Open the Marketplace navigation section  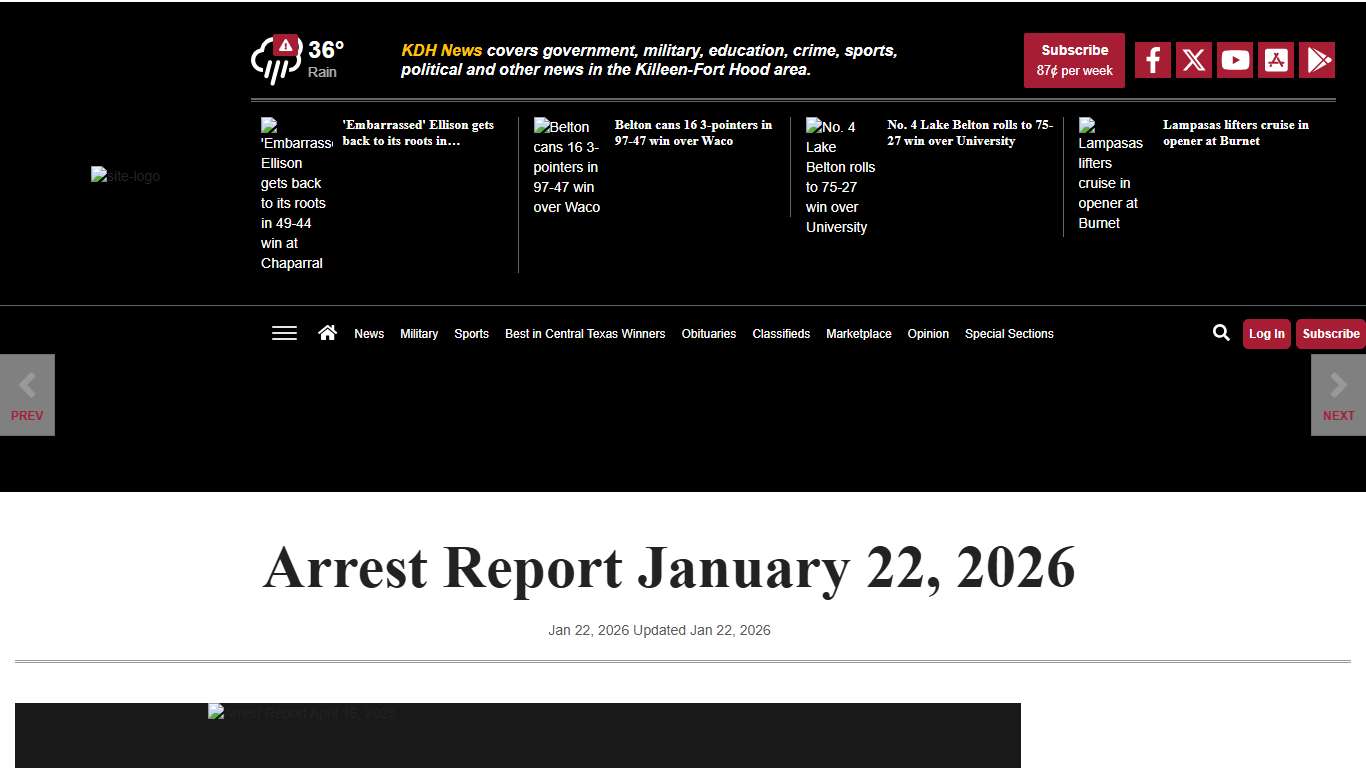pyautogui.click(x=858, y=334)
